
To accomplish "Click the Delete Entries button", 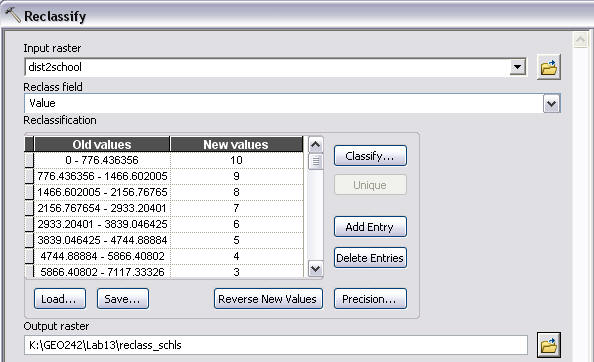I will [370, 258].
